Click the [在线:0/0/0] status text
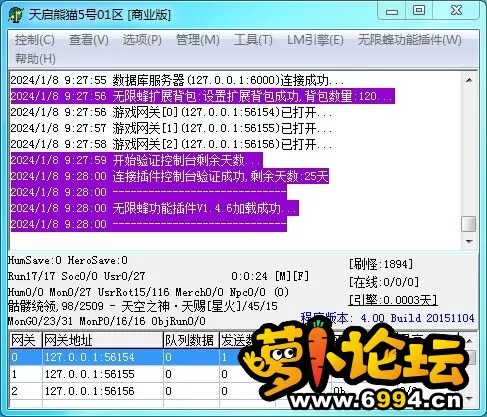This screenshot has height=417, width=487. tap(384, 282)
